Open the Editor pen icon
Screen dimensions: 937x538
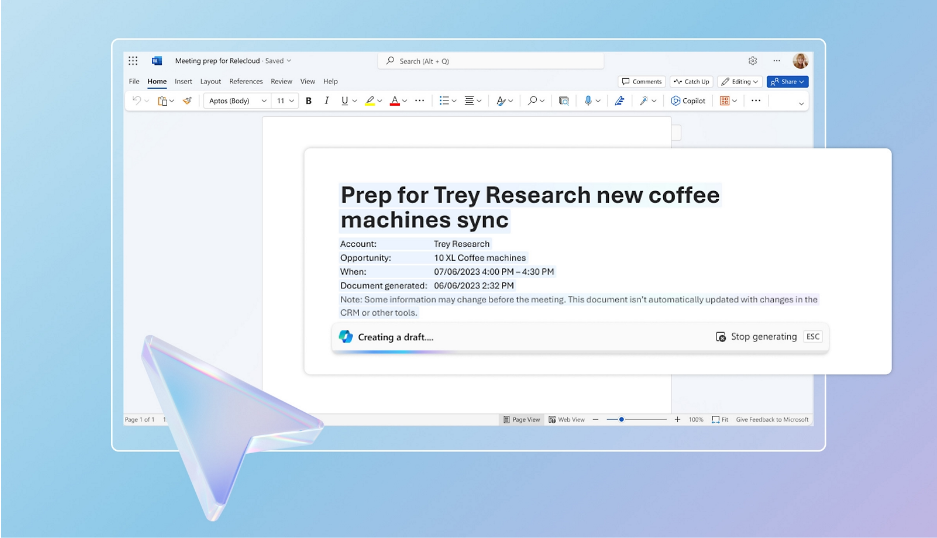click(x=620, y=100)
